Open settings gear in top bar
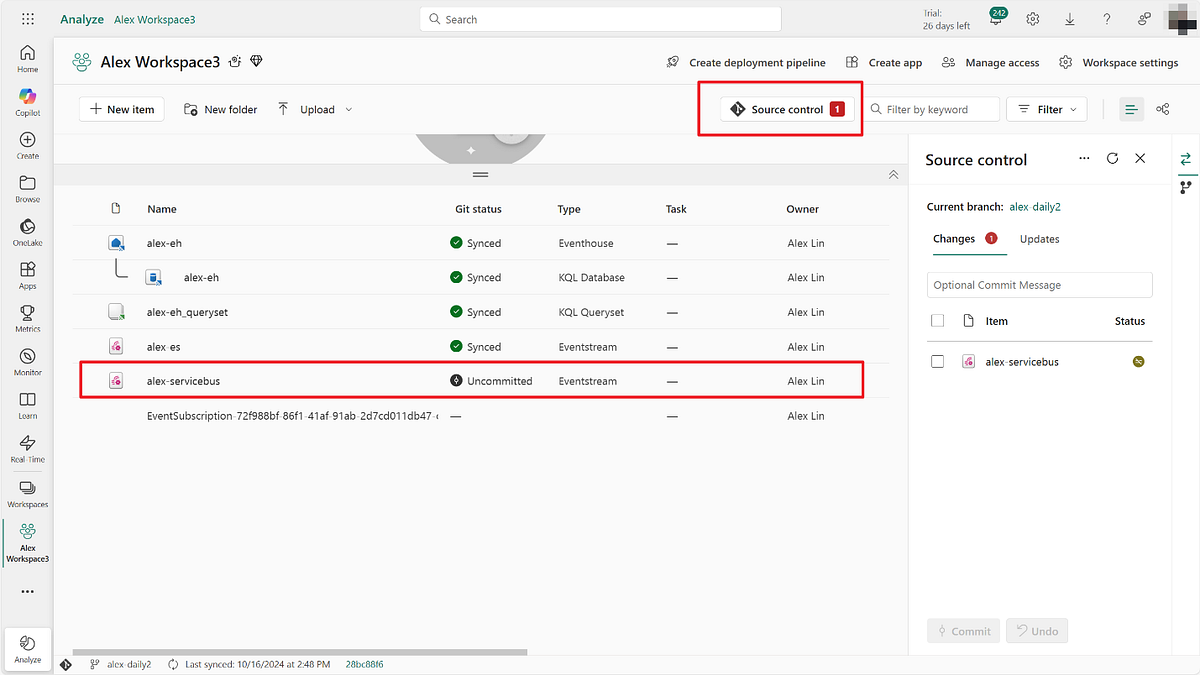The width and height of the screenshot is (1200, 675). tap(1033, 19)
